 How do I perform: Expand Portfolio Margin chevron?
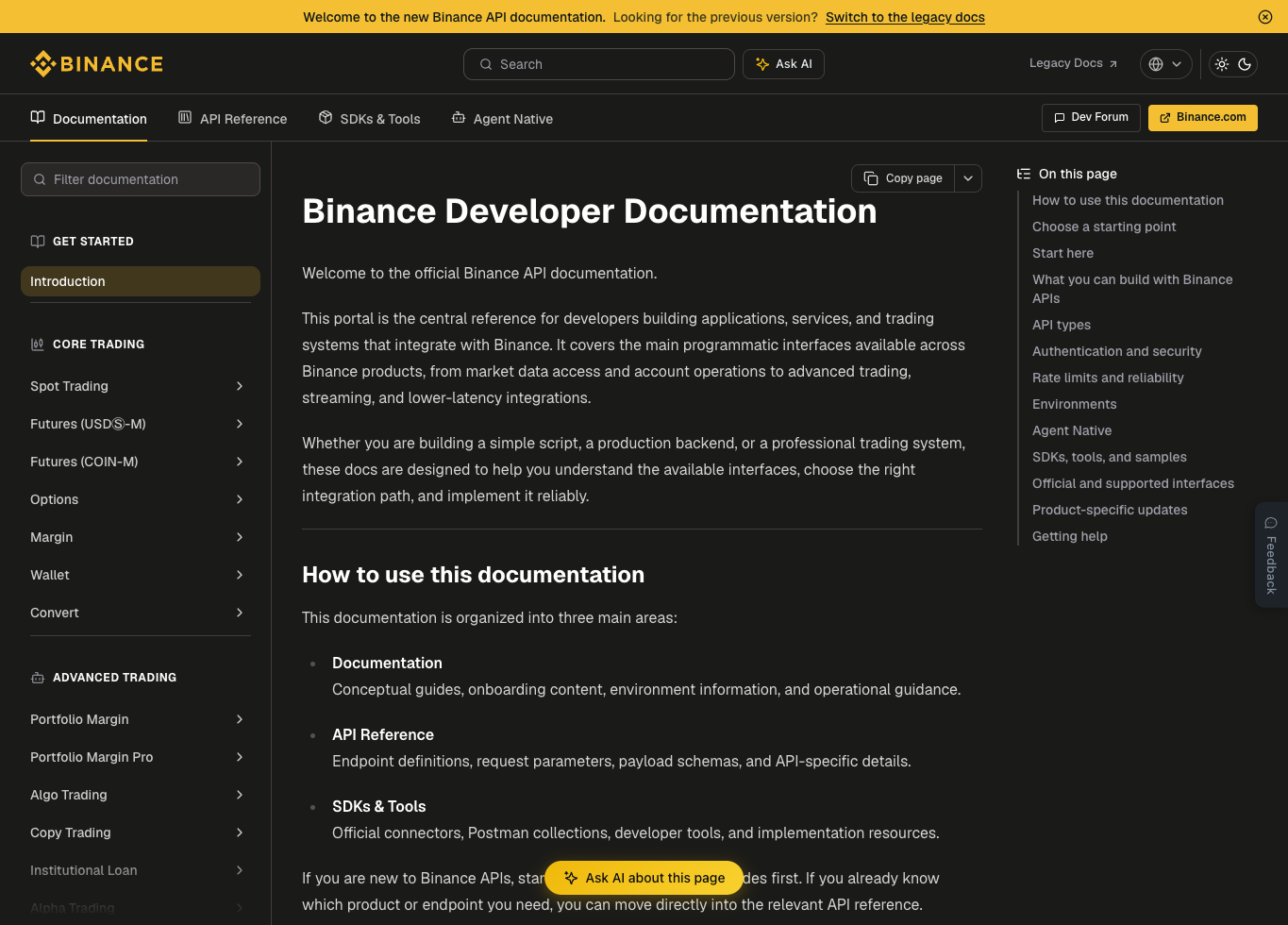pos(240,719)
